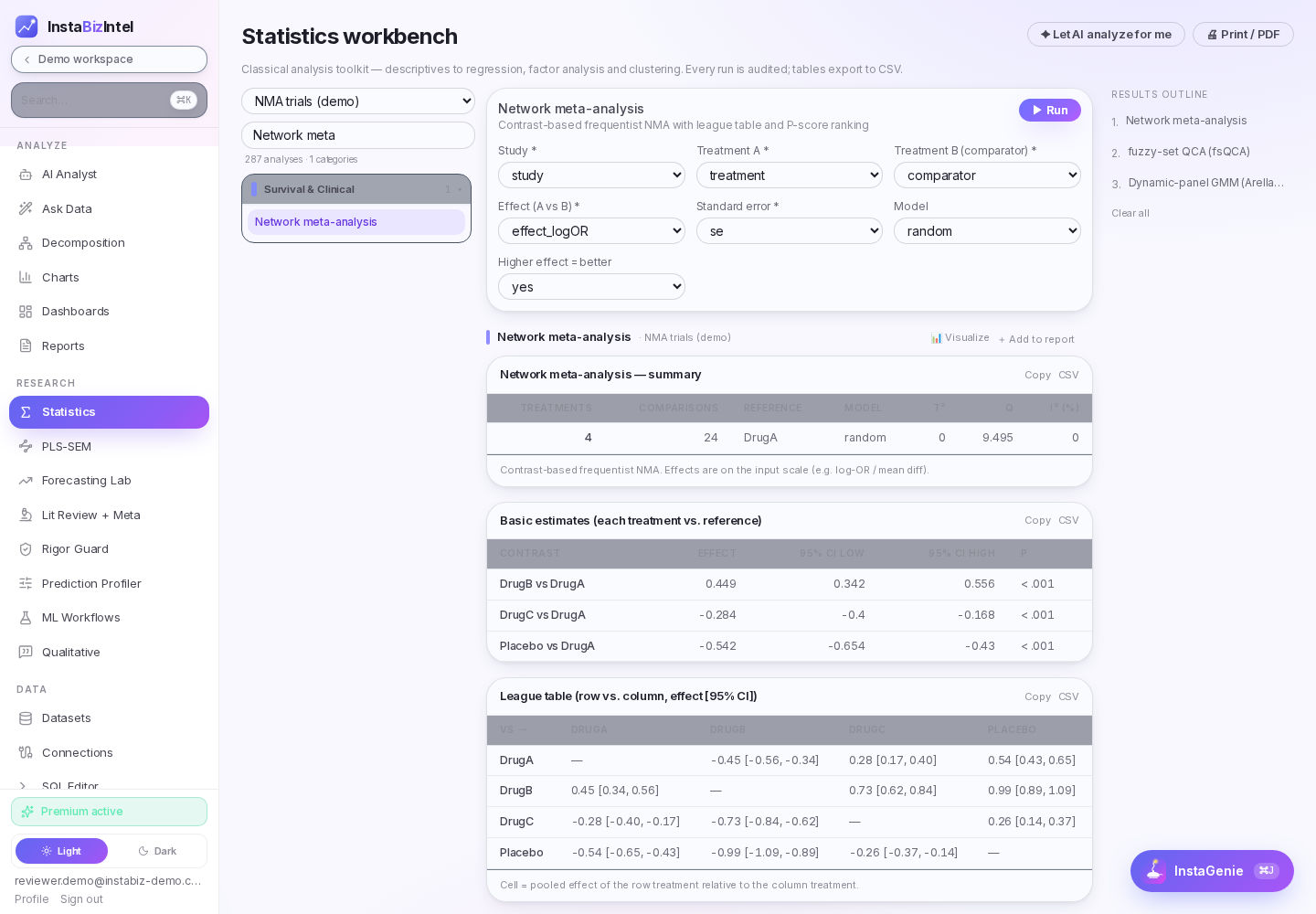
Task: Click the Print / PDF button
Action: click(x=1243, y=35)
